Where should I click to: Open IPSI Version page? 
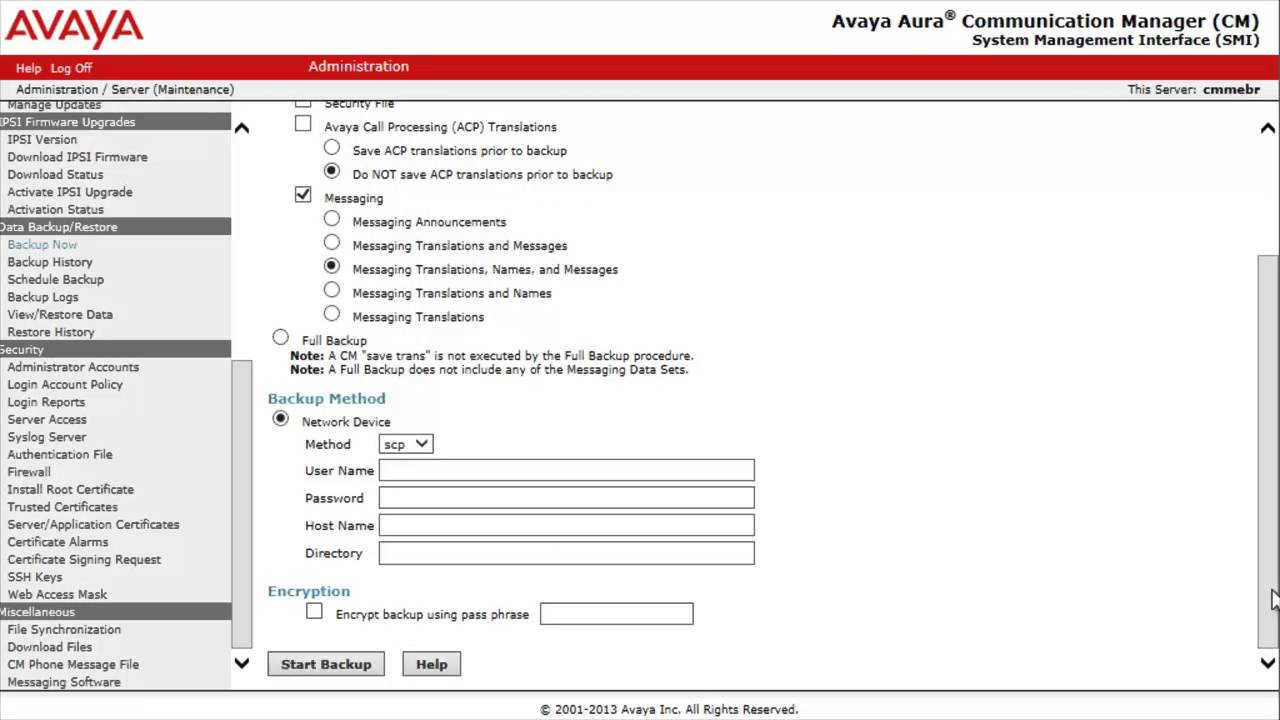[x=42, y=140]
